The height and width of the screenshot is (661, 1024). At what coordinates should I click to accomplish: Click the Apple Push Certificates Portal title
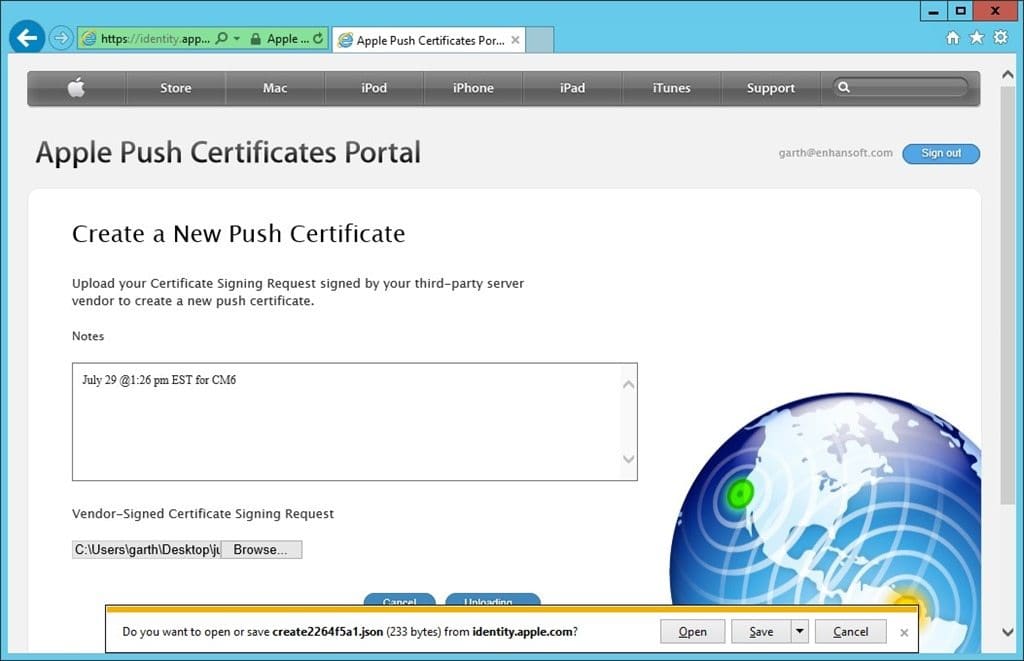pos(228,153)
